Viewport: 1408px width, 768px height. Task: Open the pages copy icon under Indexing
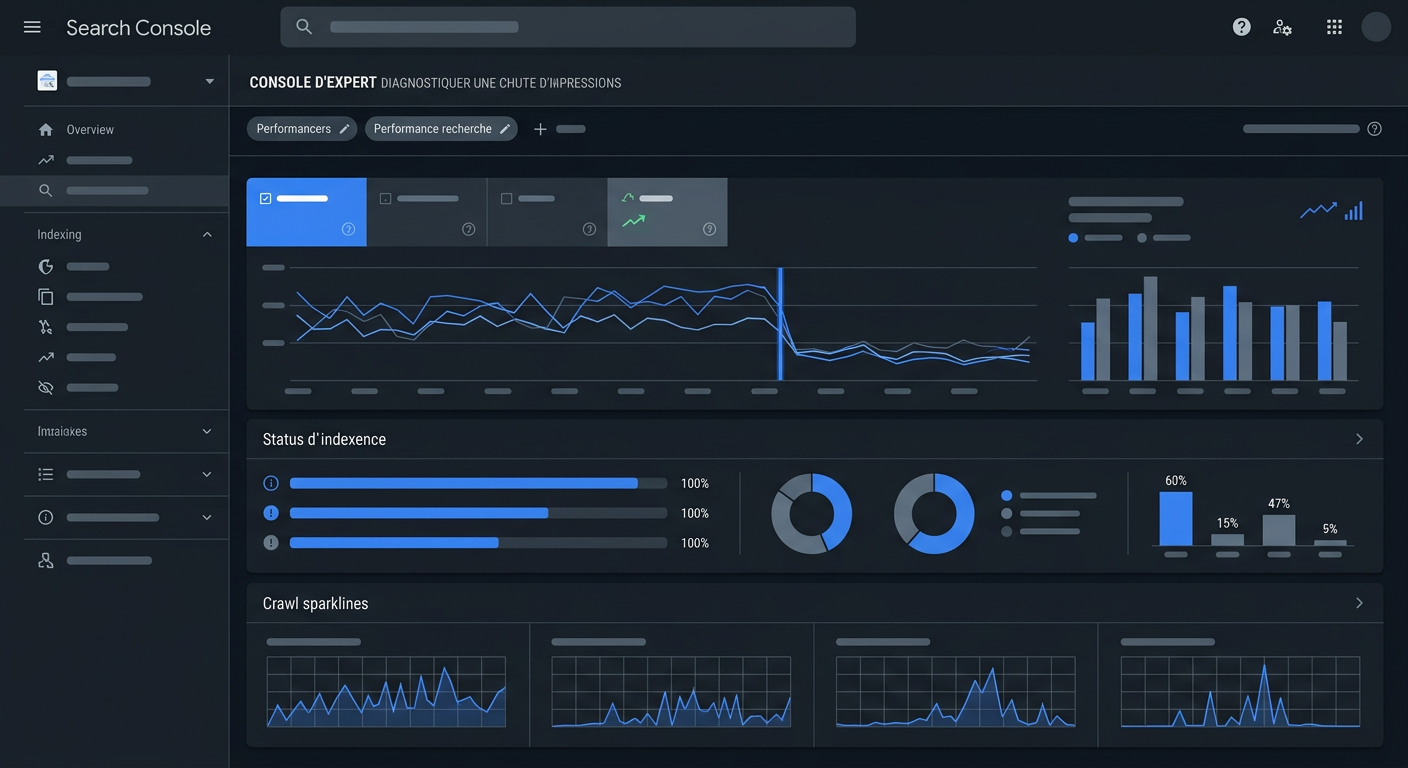(45, 296)
